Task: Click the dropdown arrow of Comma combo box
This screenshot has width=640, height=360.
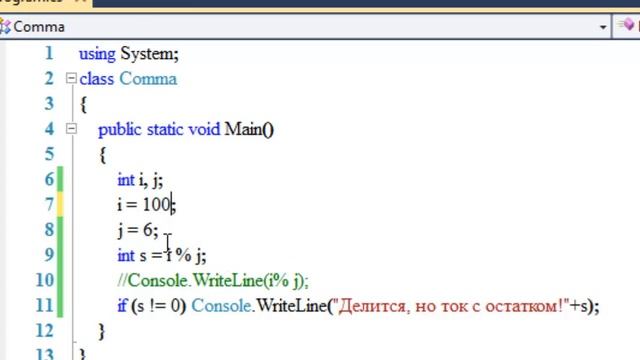Action: point(602,27)
